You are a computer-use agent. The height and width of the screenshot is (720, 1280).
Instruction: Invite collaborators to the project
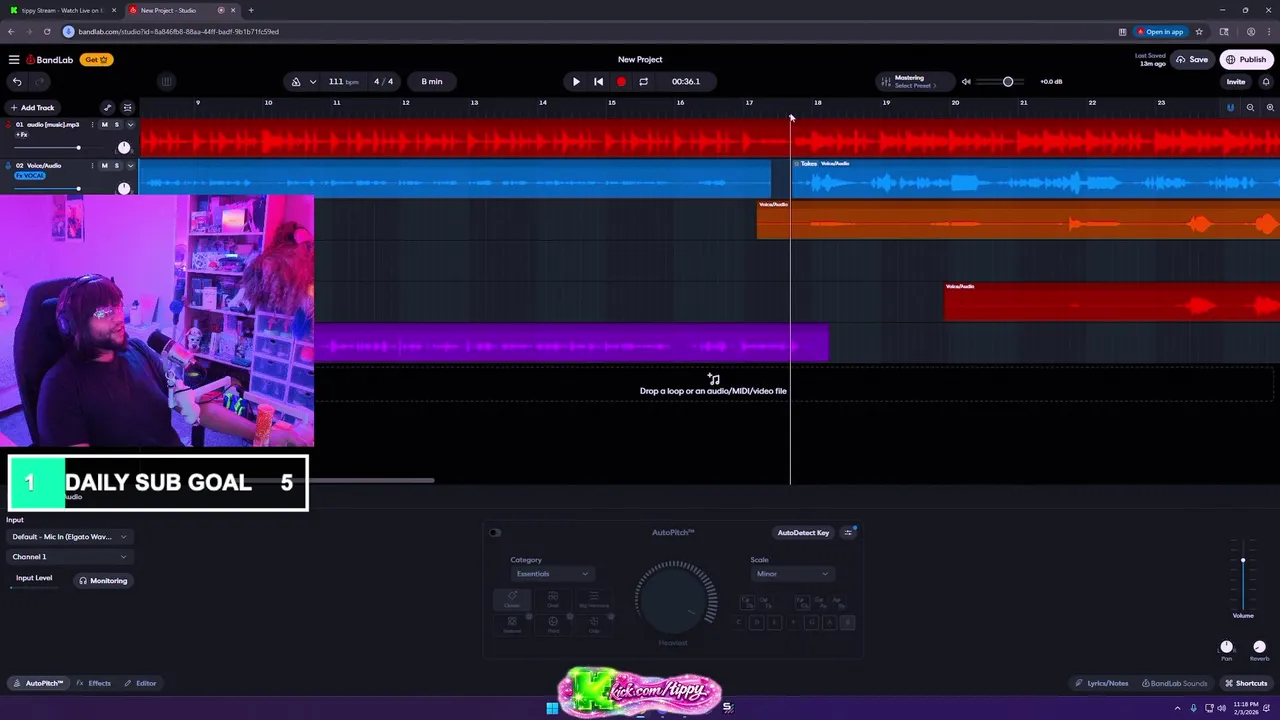(1236, 81)
